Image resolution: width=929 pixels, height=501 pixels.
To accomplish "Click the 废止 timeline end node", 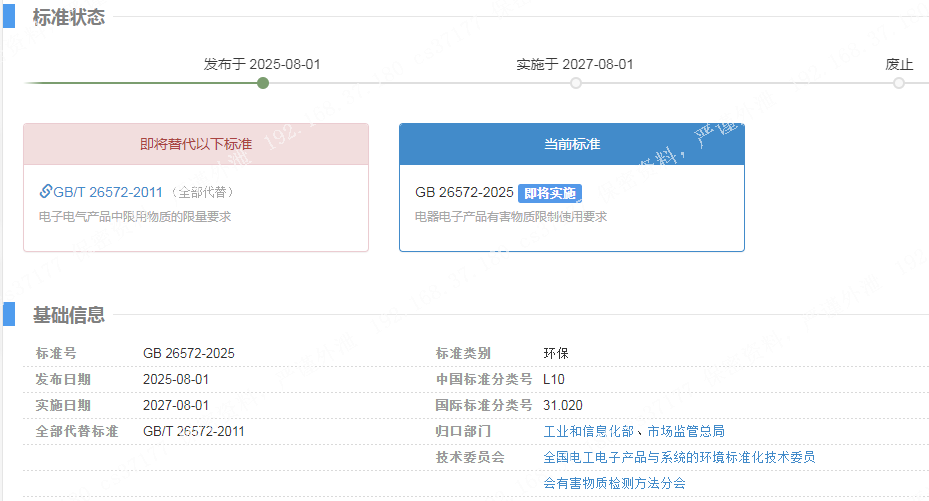I will pyautogui.click(x=899, y=83).
